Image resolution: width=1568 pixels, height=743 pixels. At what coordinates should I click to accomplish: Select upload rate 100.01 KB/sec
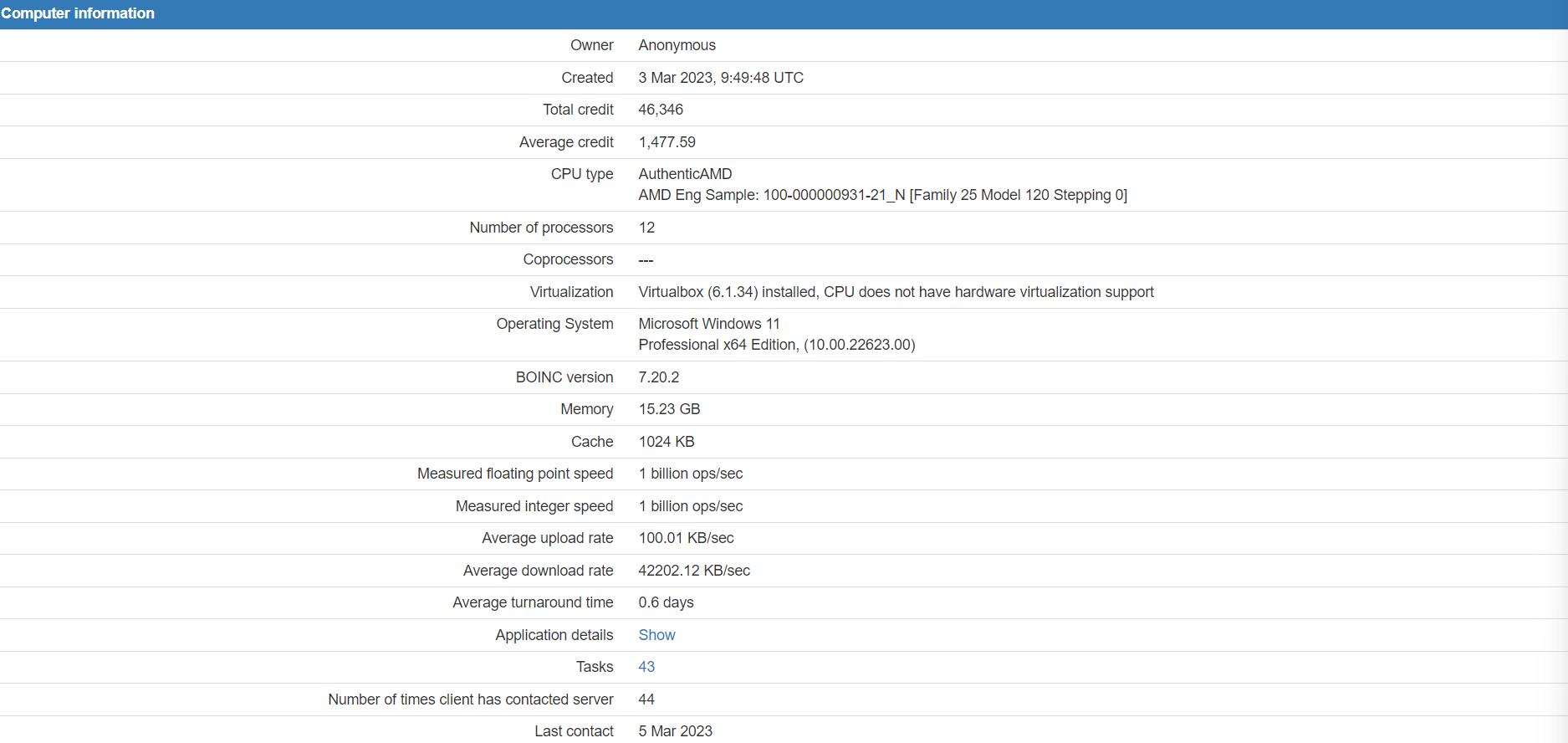(x=686, y=538)
